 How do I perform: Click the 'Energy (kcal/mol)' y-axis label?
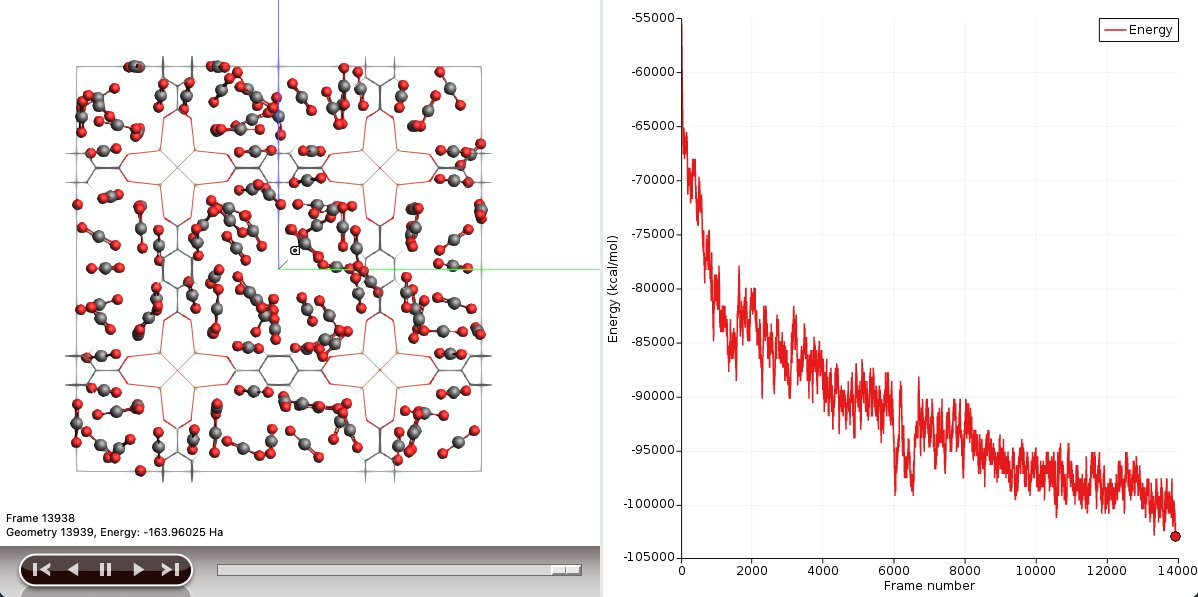(x=613, y=288)
